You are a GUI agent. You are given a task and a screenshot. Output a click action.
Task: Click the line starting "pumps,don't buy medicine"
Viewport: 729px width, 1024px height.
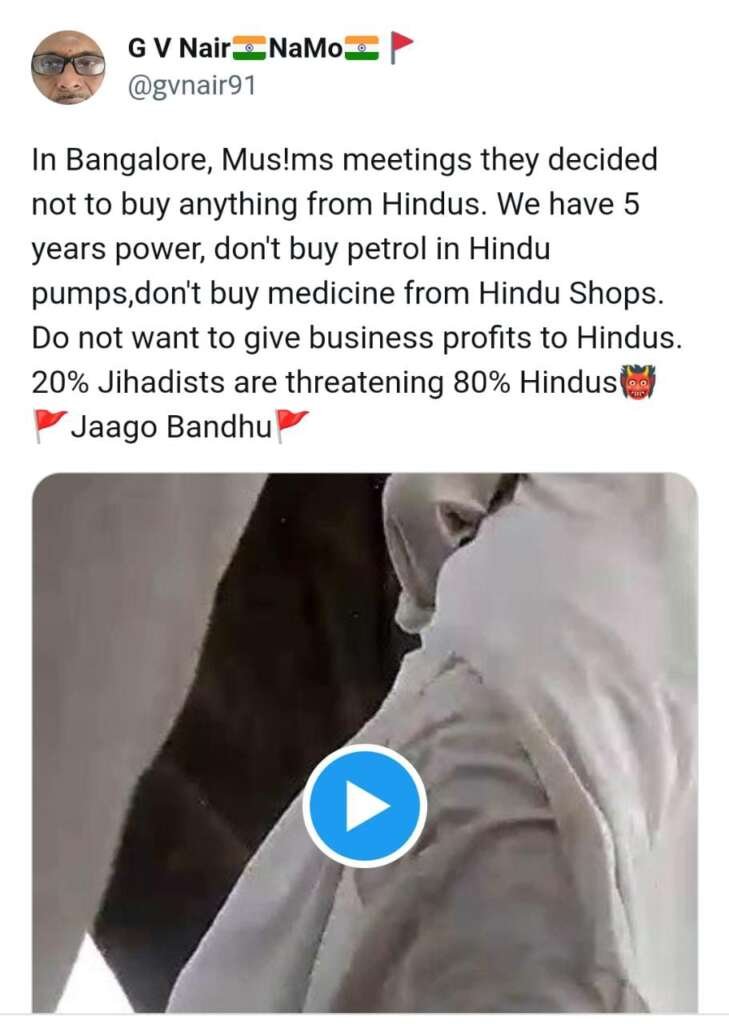tap(348, 295)
